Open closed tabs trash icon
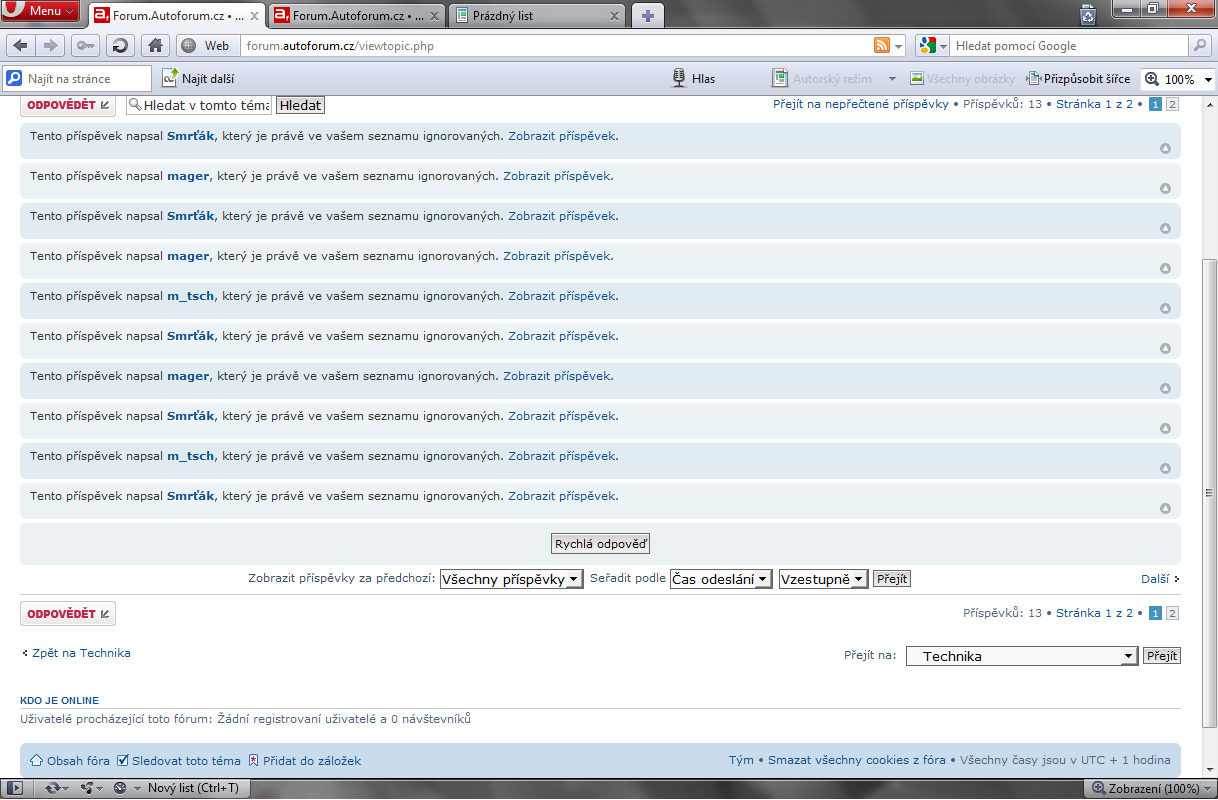Image resolution: width=1218 pixels, height=800 pixels. pyautogui.click(x=1088, y=14)
